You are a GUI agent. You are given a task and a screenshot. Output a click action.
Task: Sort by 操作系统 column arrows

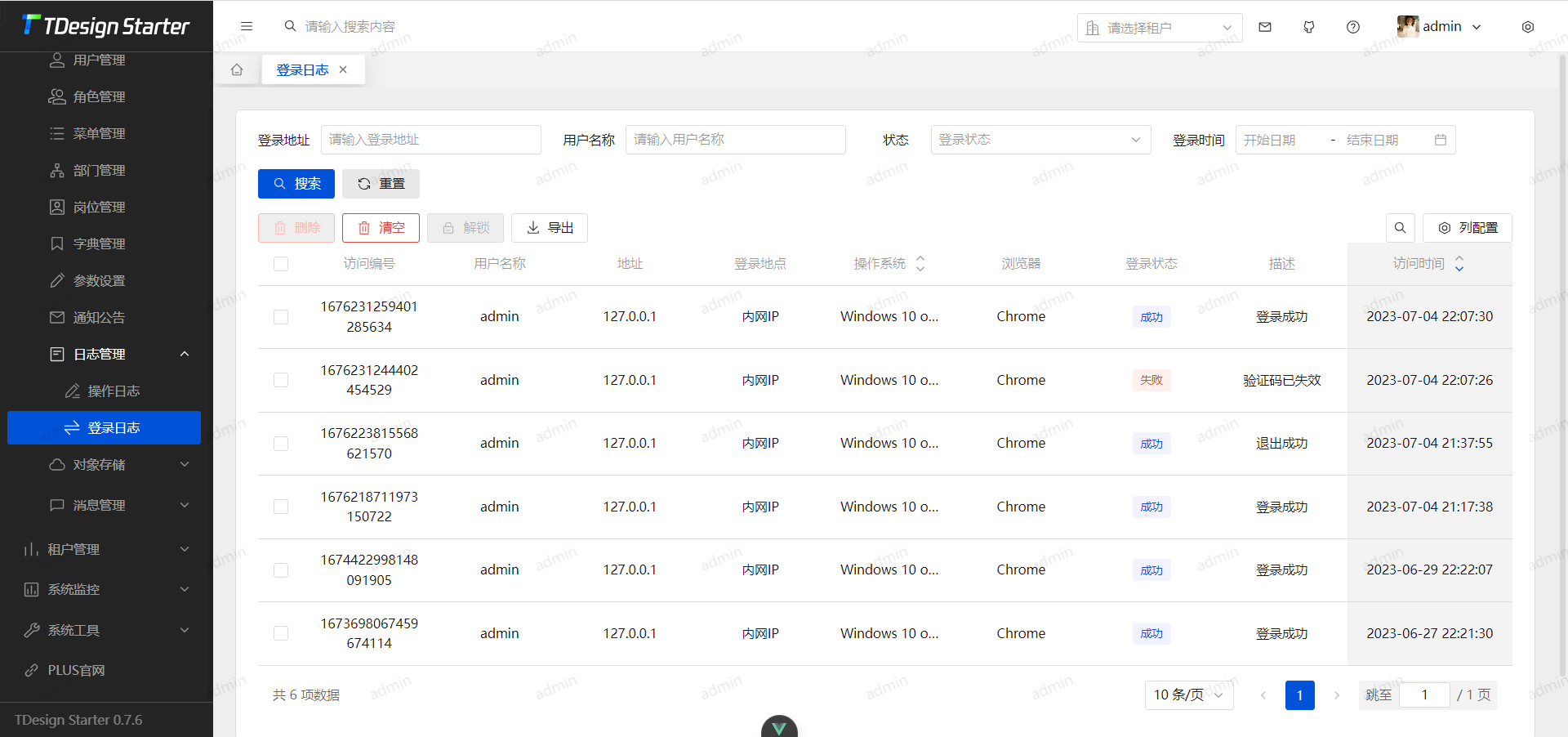click(x=920, y=264)
